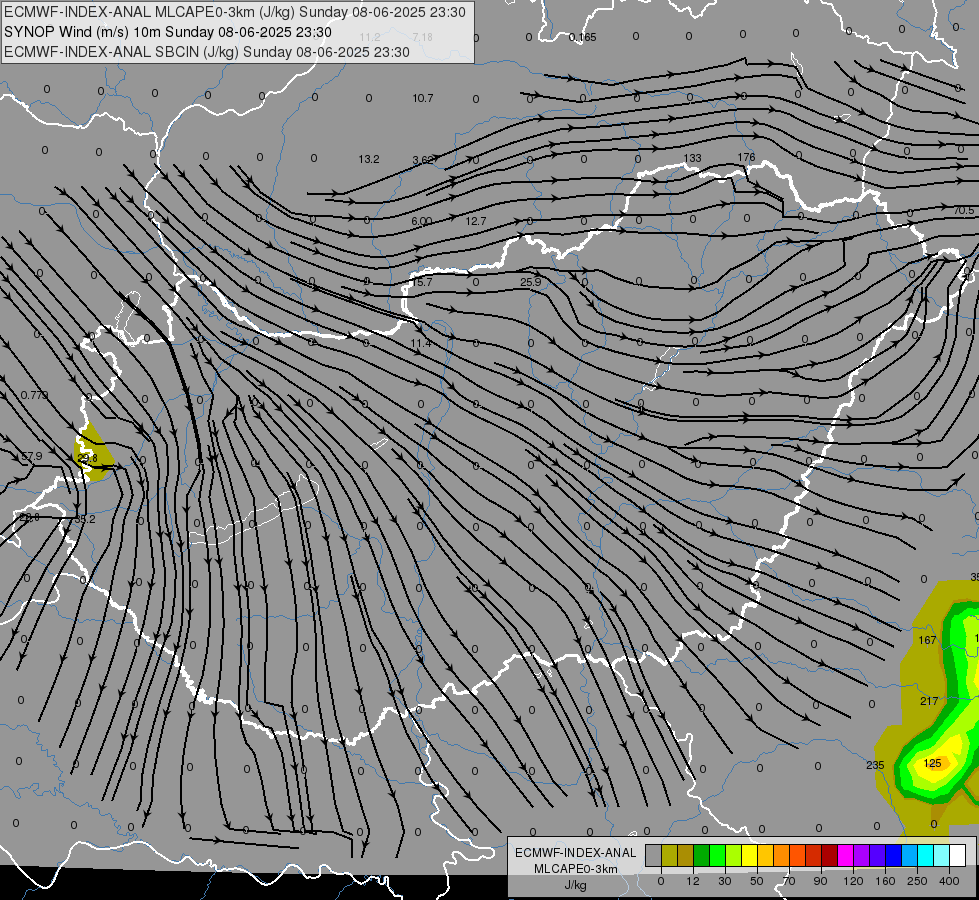Viewport: 979px width, 900px height.
Task: Click the value '125' in the orange CAPE core
Action: 932,763
